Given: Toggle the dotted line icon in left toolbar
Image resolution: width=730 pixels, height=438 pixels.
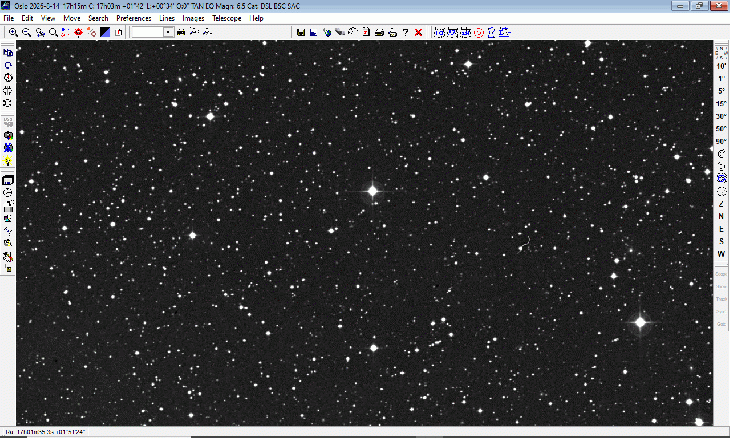Looking at the screenshot, I should point(8,230).
